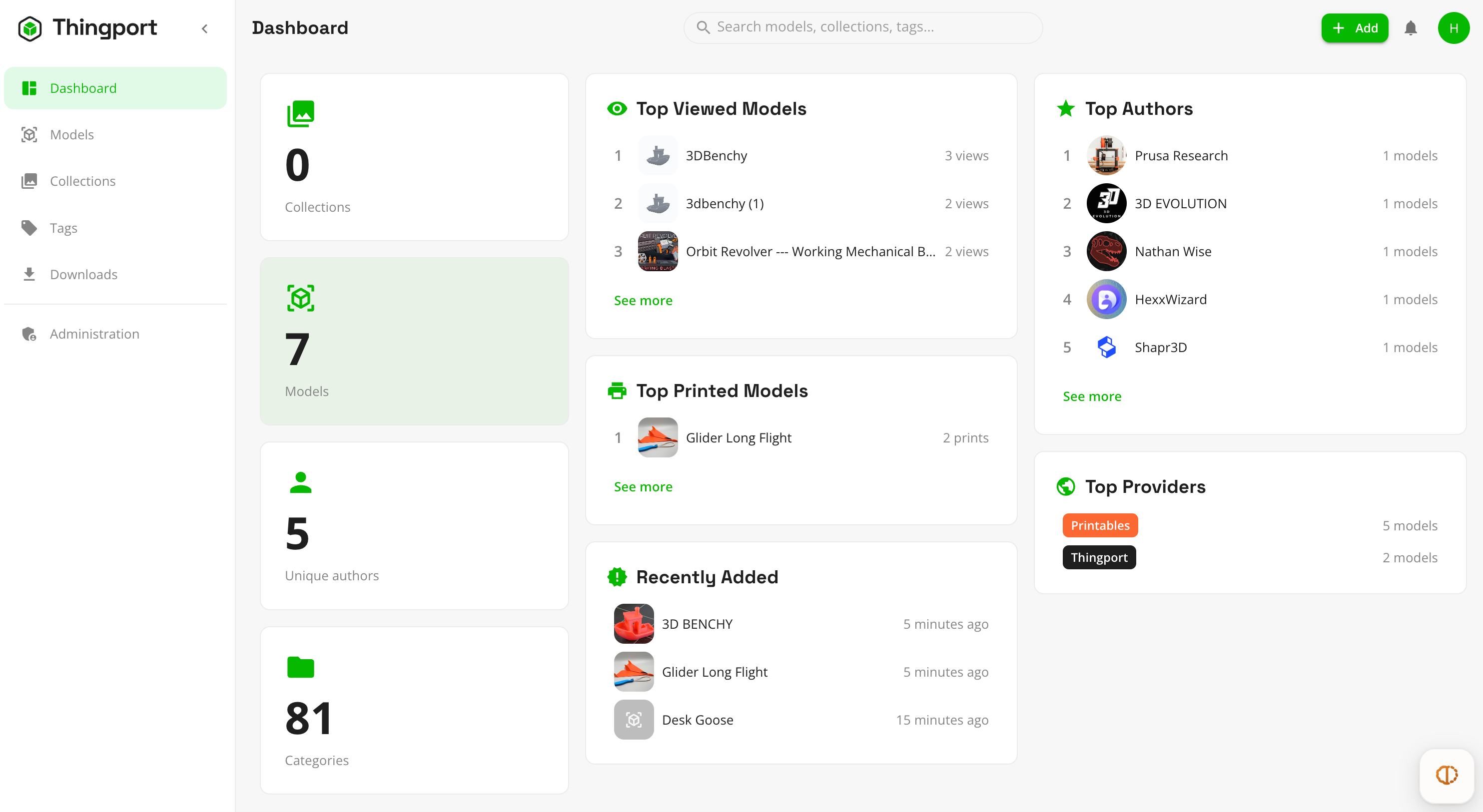Screen dimensions: 1483x812
Task: Open the user avatar H menu
Action: 1453,27
